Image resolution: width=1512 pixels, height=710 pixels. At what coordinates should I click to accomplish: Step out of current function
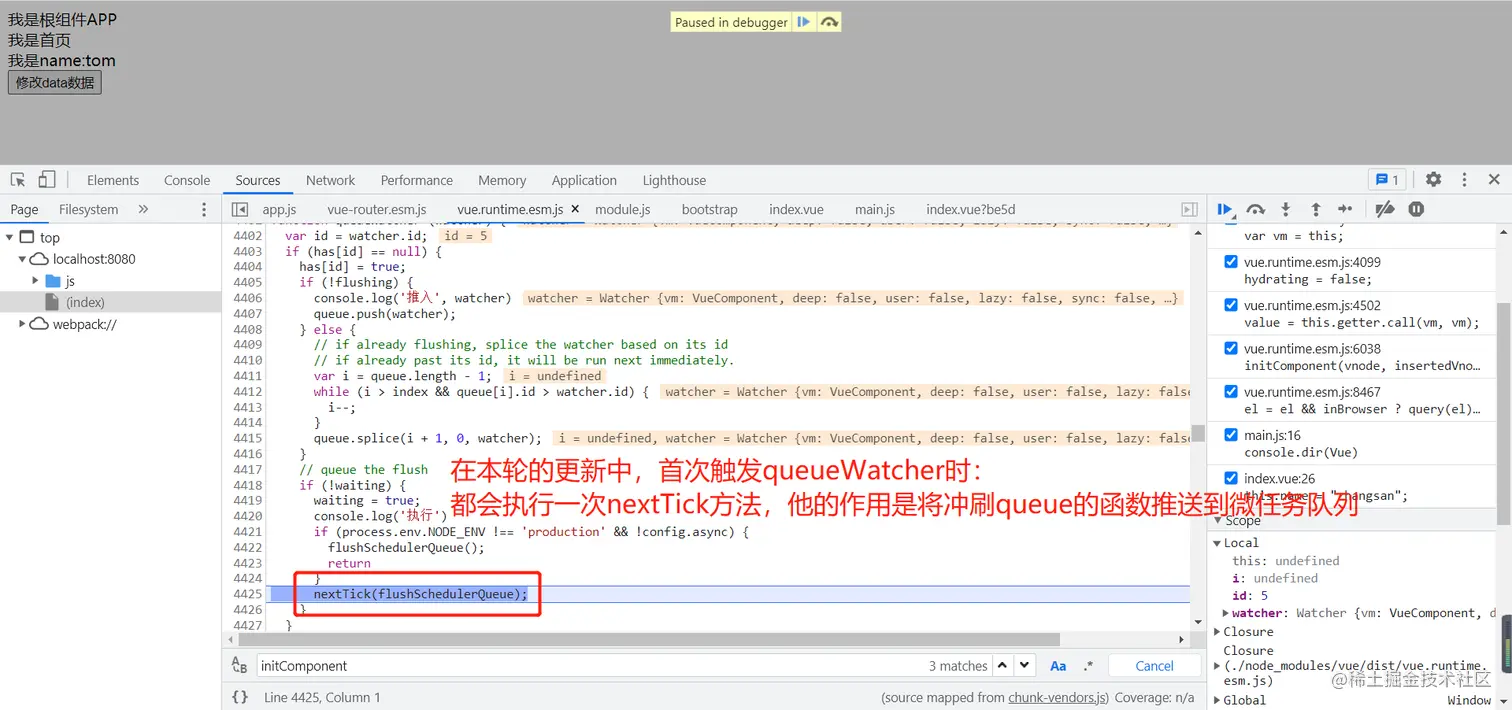click(x=1316, y=209)
